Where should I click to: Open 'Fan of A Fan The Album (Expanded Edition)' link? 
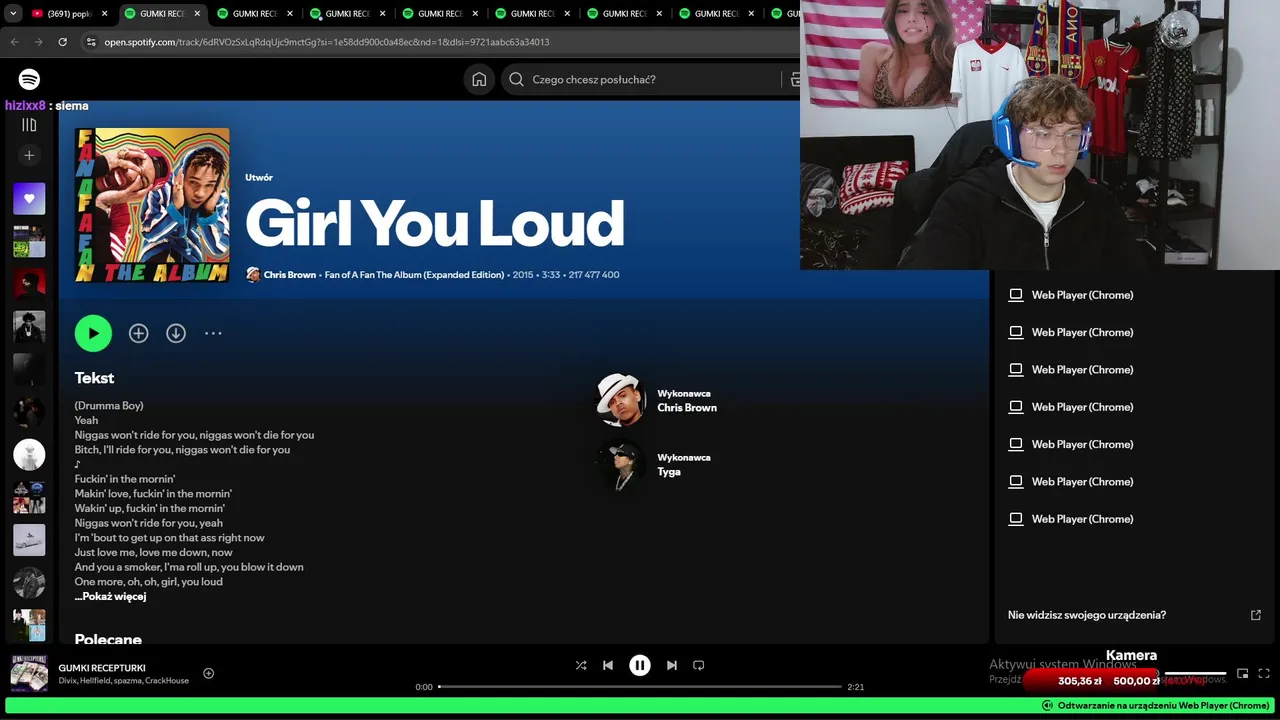coord(414,275)
